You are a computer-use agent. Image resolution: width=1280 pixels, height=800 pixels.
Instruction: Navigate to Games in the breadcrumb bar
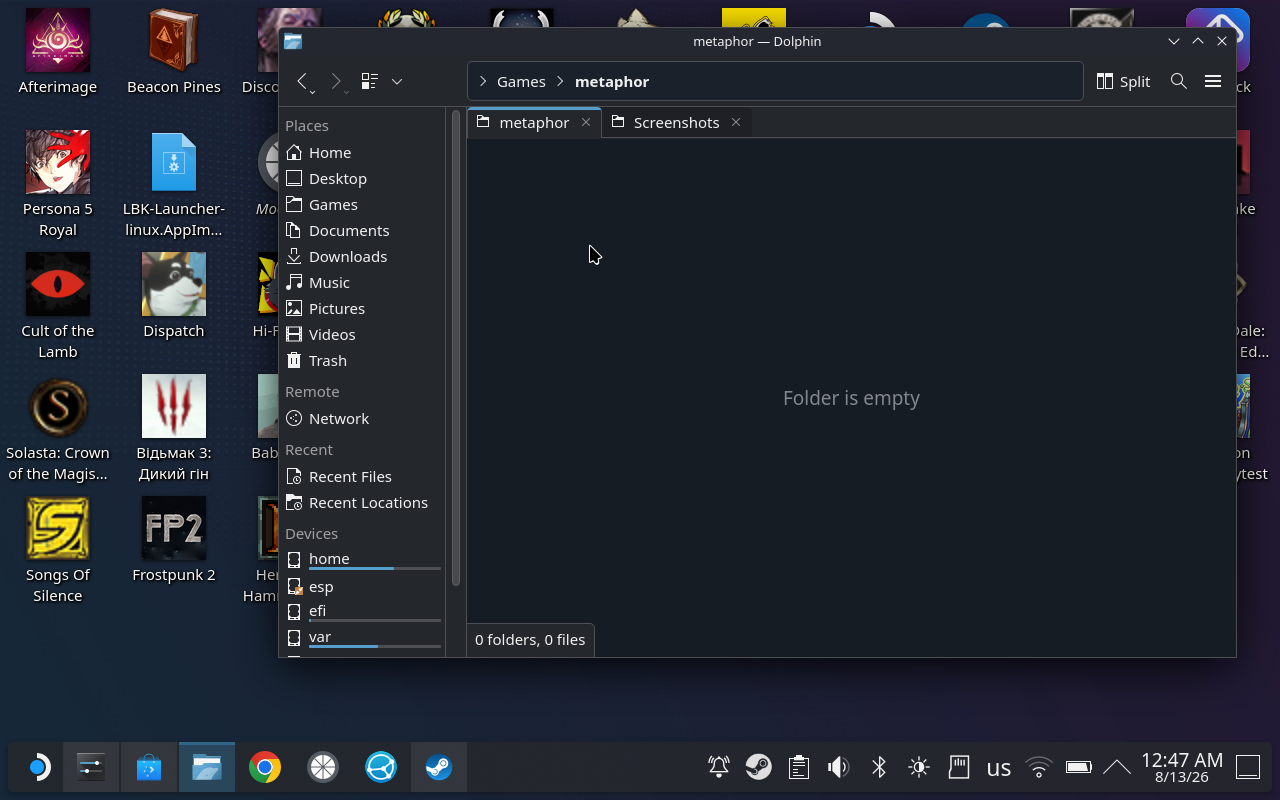(521, 82)
